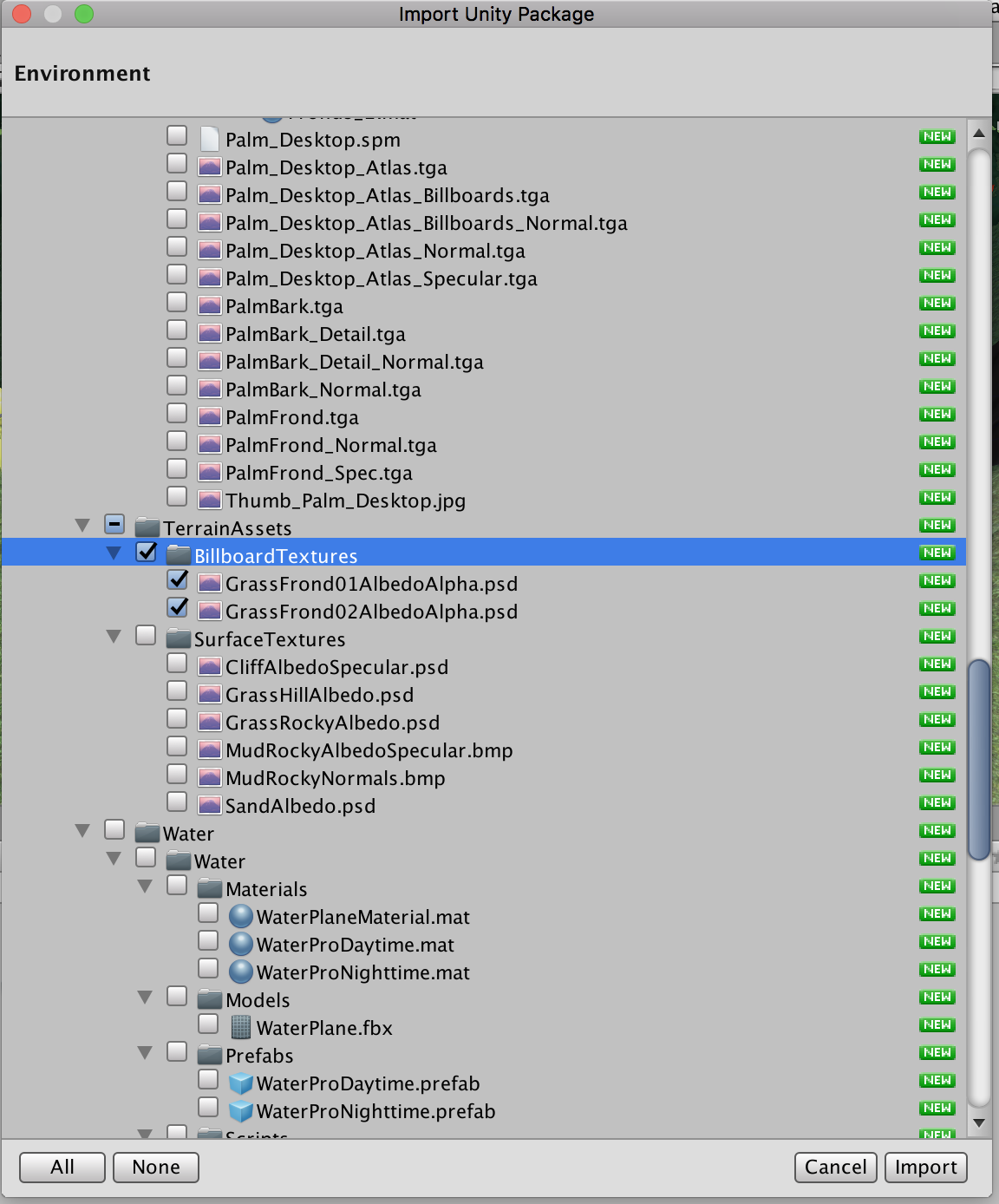
Task: Check the WaterPlane.fbx checkbox
Action: click(x=208, y=1024)
